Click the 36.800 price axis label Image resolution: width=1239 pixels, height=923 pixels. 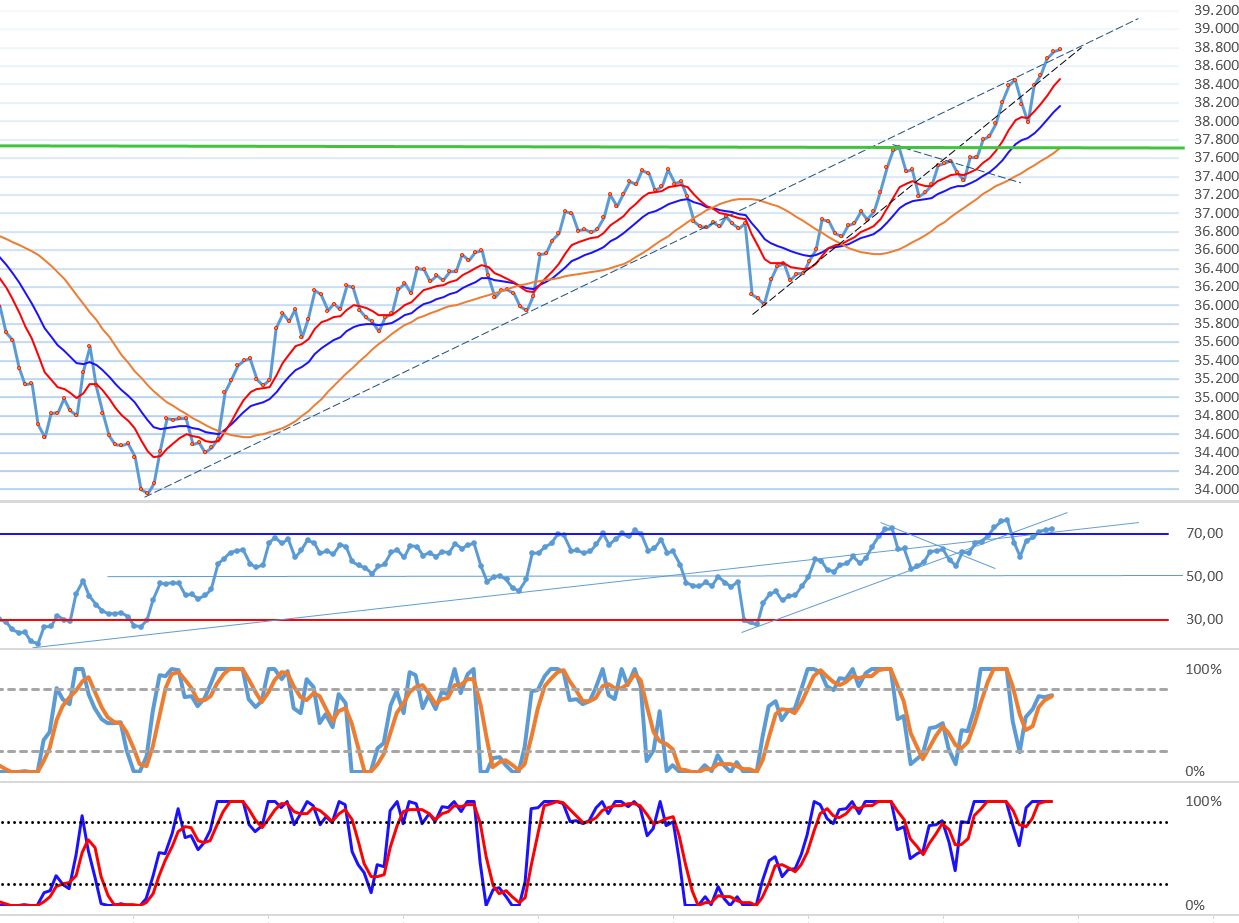click(x=1218, y=231)
